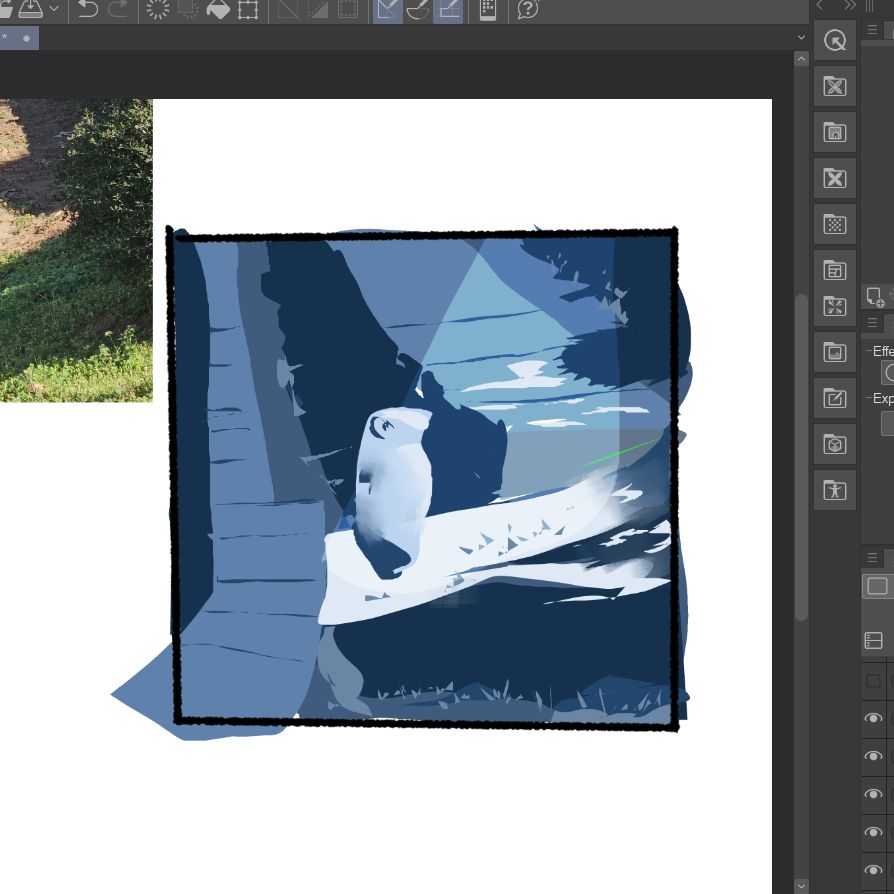The width and height of the screenshot is (894, 894).
Task: Click the Save document icon in the command bar
Action: (x=30, y=9)
